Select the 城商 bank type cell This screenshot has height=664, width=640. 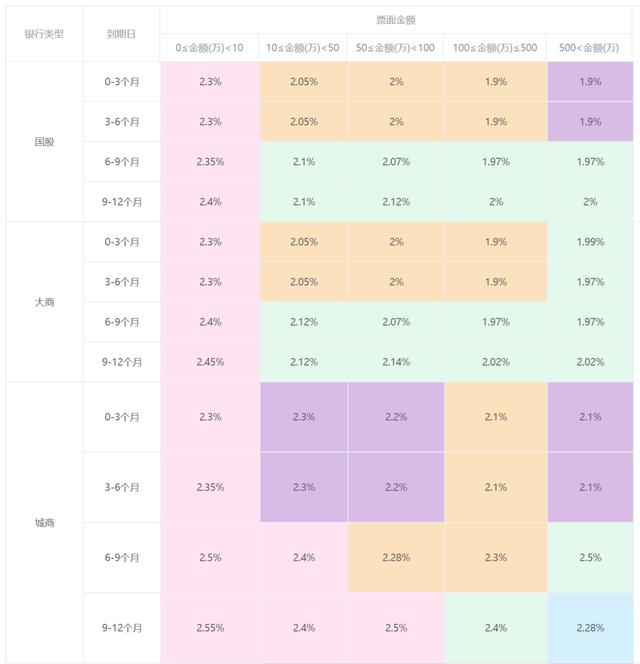[44, 522]
